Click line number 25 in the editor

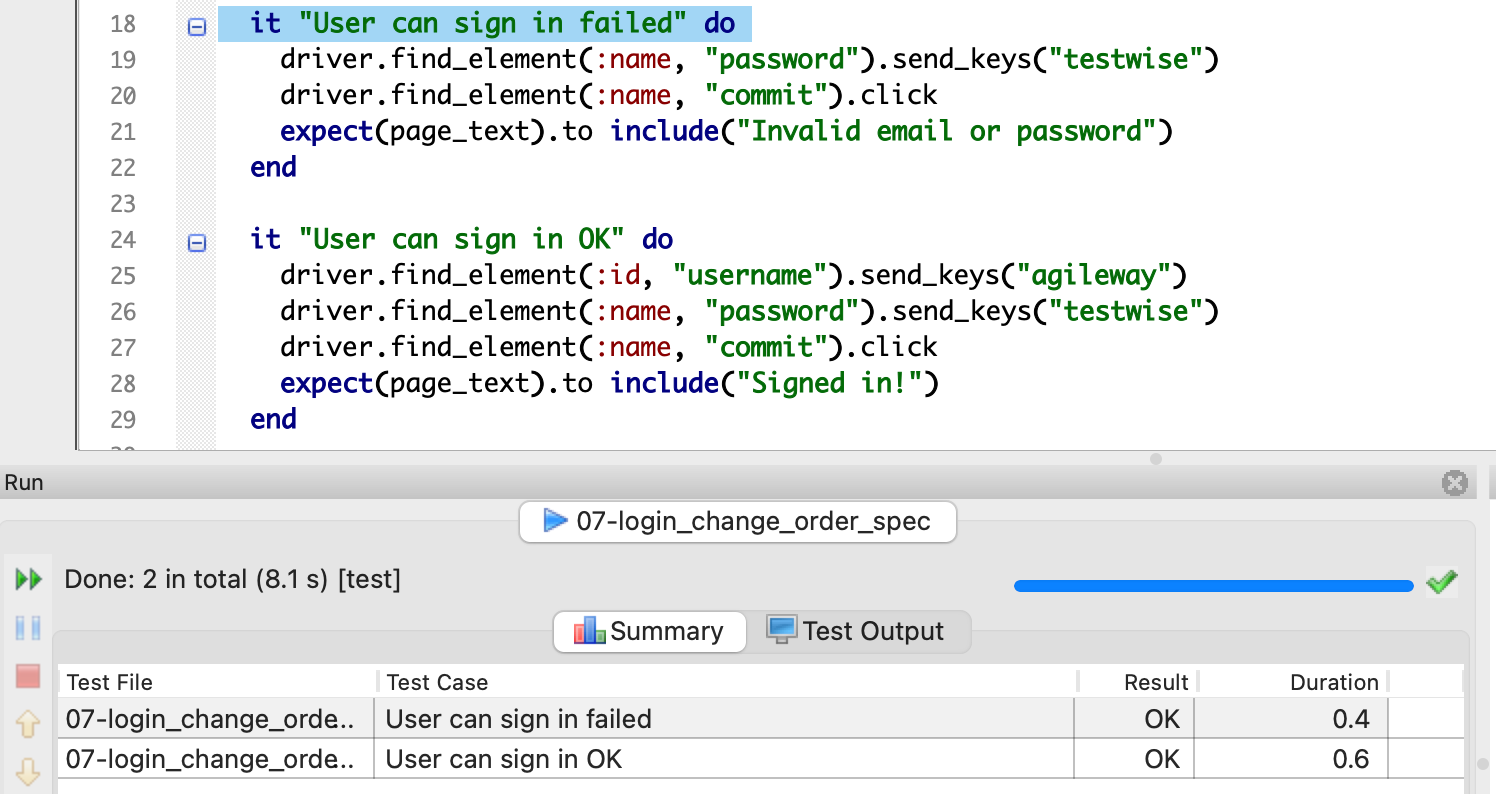[x=123, y=275]
